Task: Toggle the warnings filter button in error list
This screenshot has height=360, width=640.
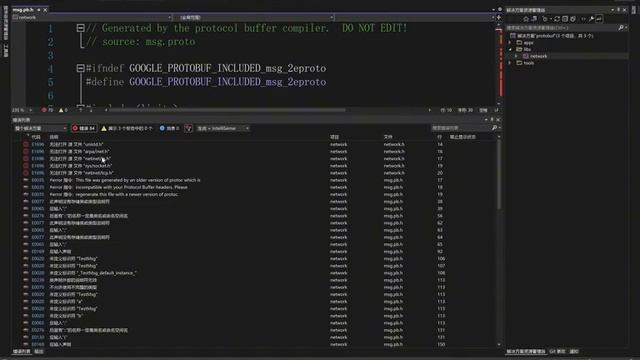Action: [x=127, y=128]
